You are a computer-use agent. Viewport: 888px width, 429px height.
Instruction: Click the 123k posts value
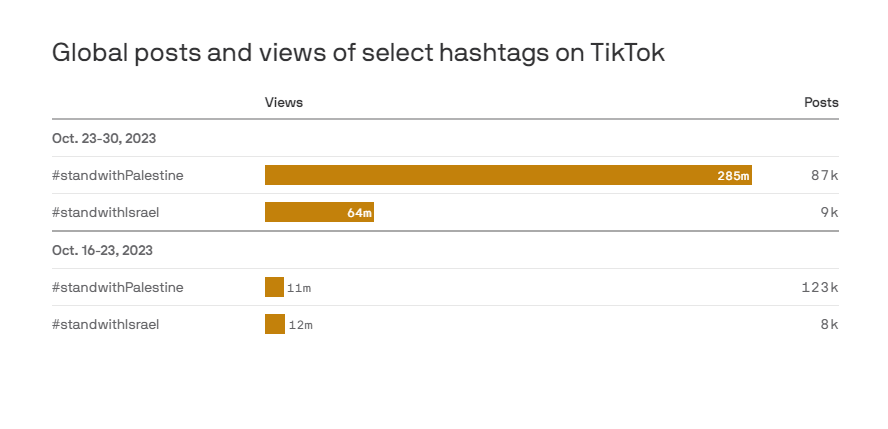(x=820, y=288)
